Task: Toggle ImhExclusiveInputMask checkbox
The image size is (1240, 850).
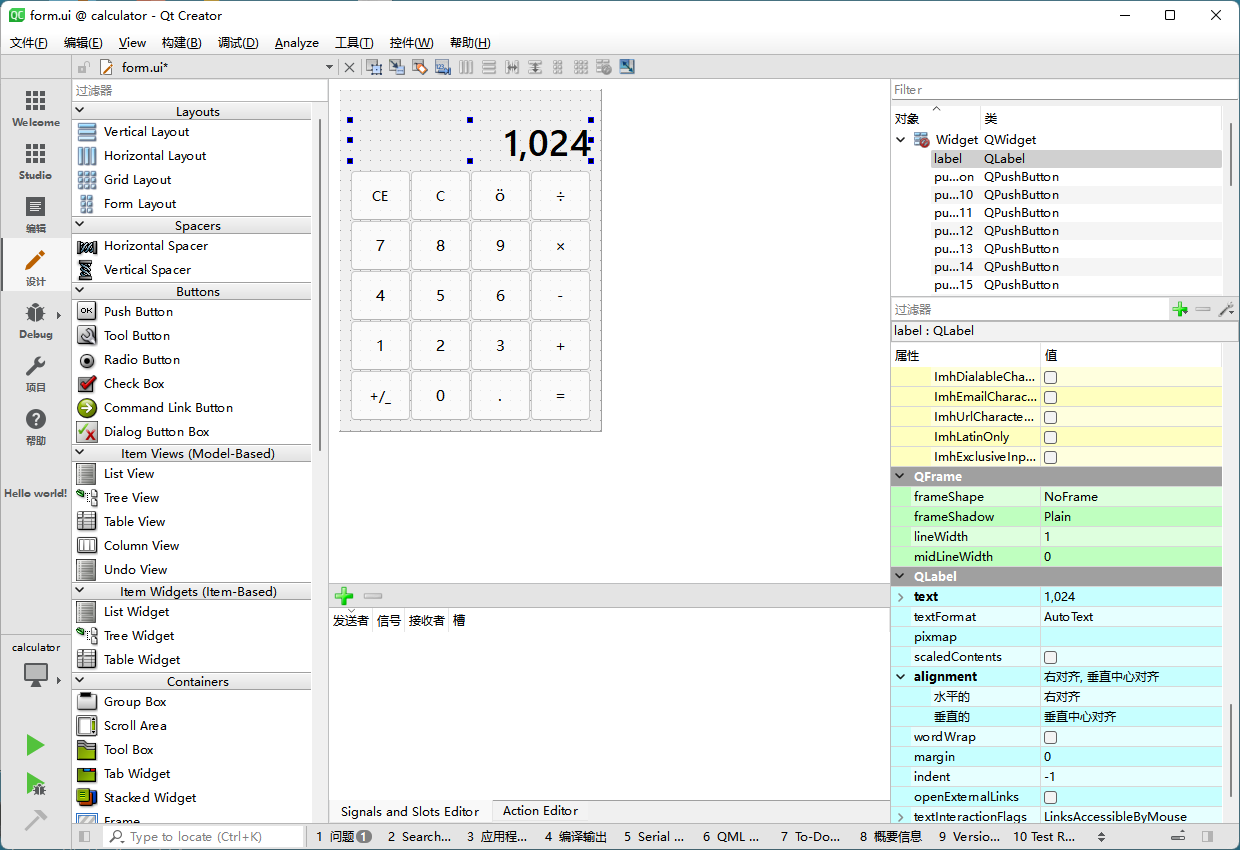Action: (x=1051, y=457)
